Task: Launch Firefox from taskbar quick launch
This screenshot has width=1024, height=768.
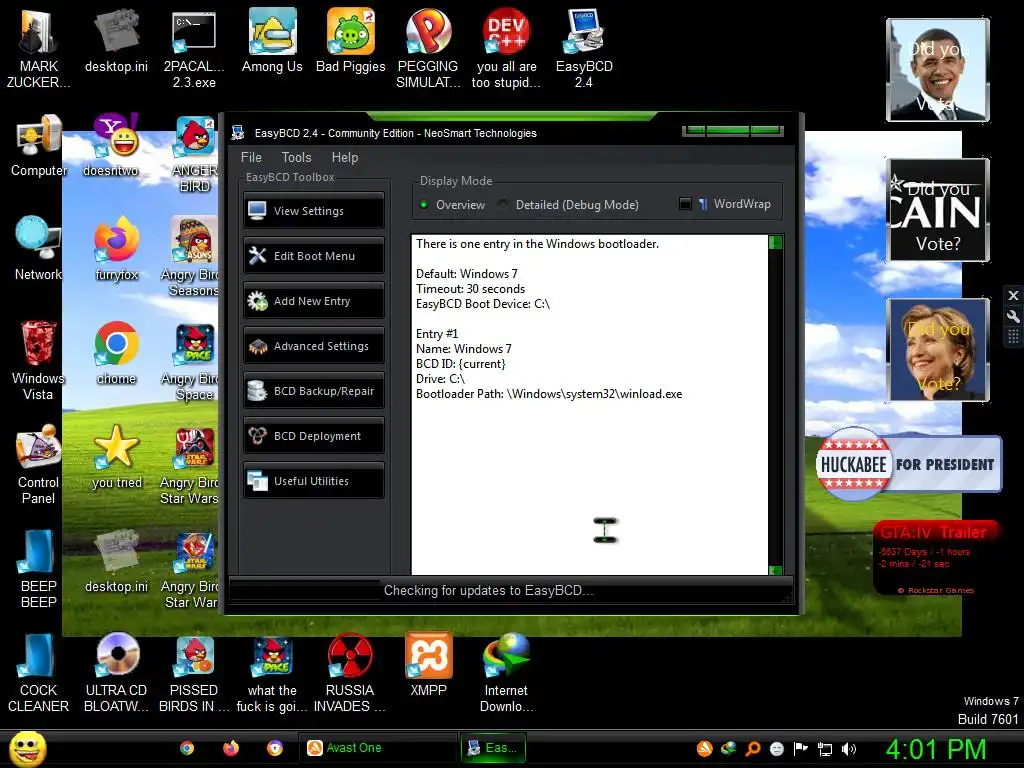Action: click(x=231, y=748)
